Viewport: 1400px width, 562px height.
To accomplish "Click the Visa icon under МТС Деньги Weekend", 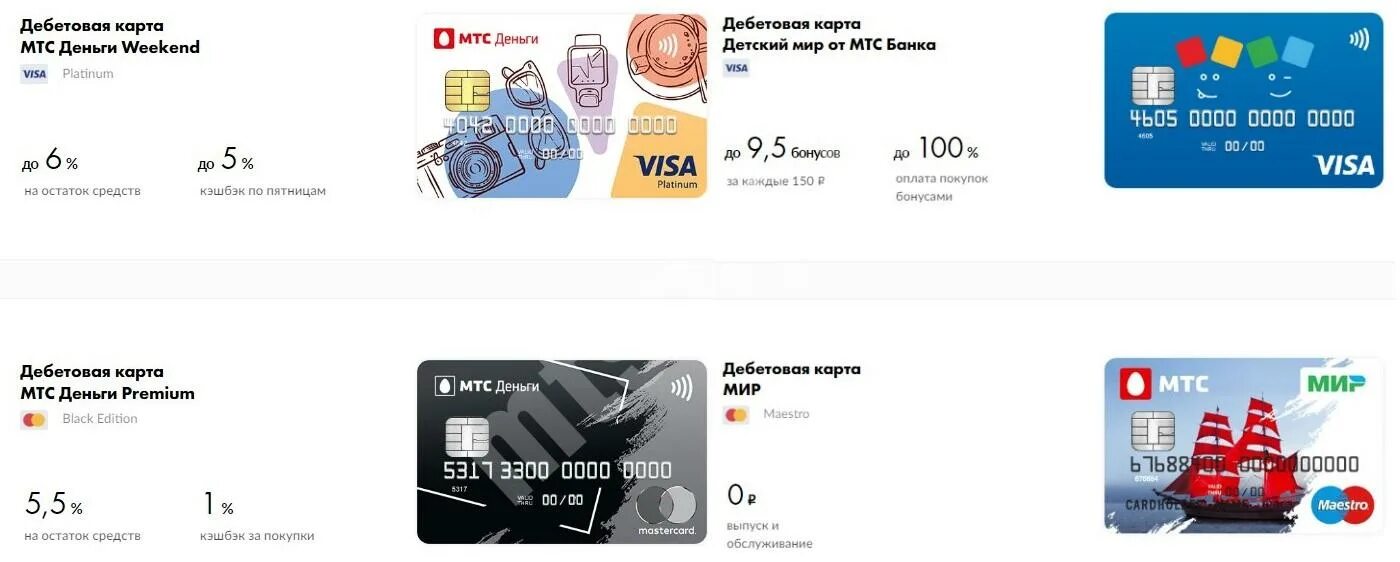I will point(34,73).
